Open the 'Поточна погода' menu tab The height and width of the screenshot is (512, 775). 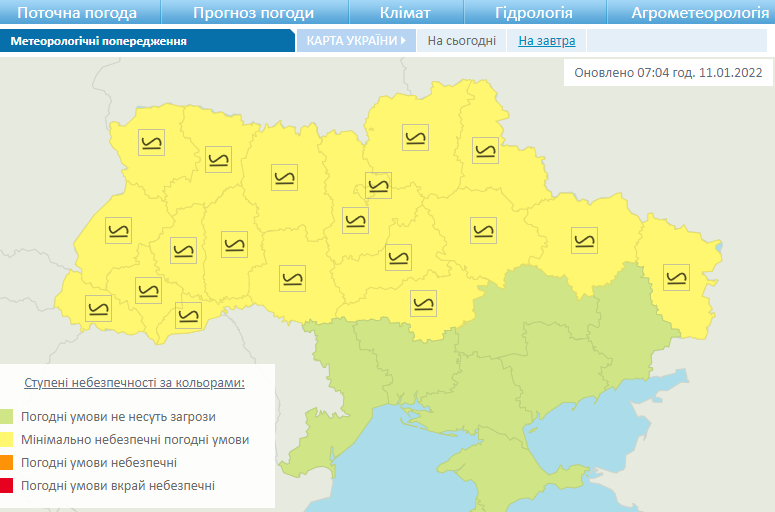point(78,13)
